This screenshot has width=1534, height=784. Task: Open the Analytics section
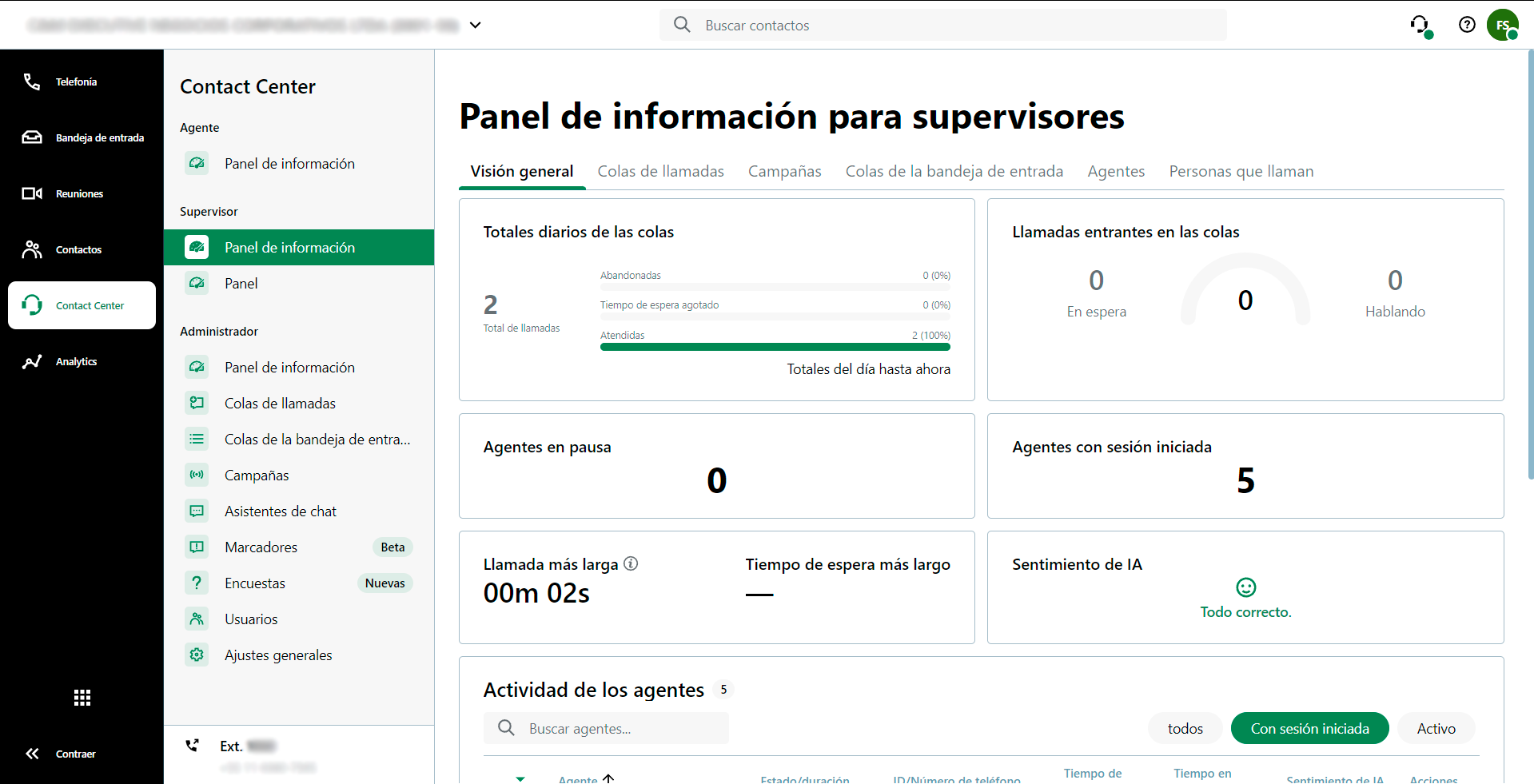[x=77, y=361]
